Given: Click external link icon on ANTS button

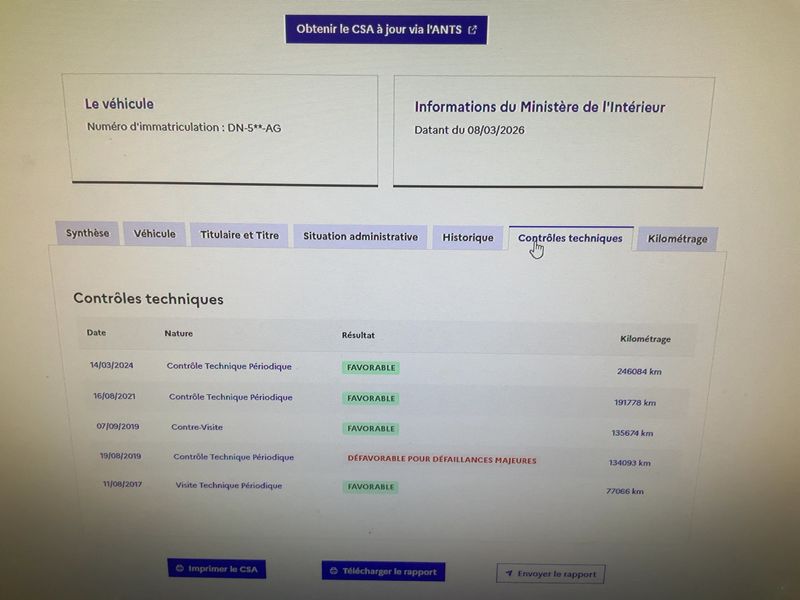Looking at the screenshot, I should (x=472, y=30).
